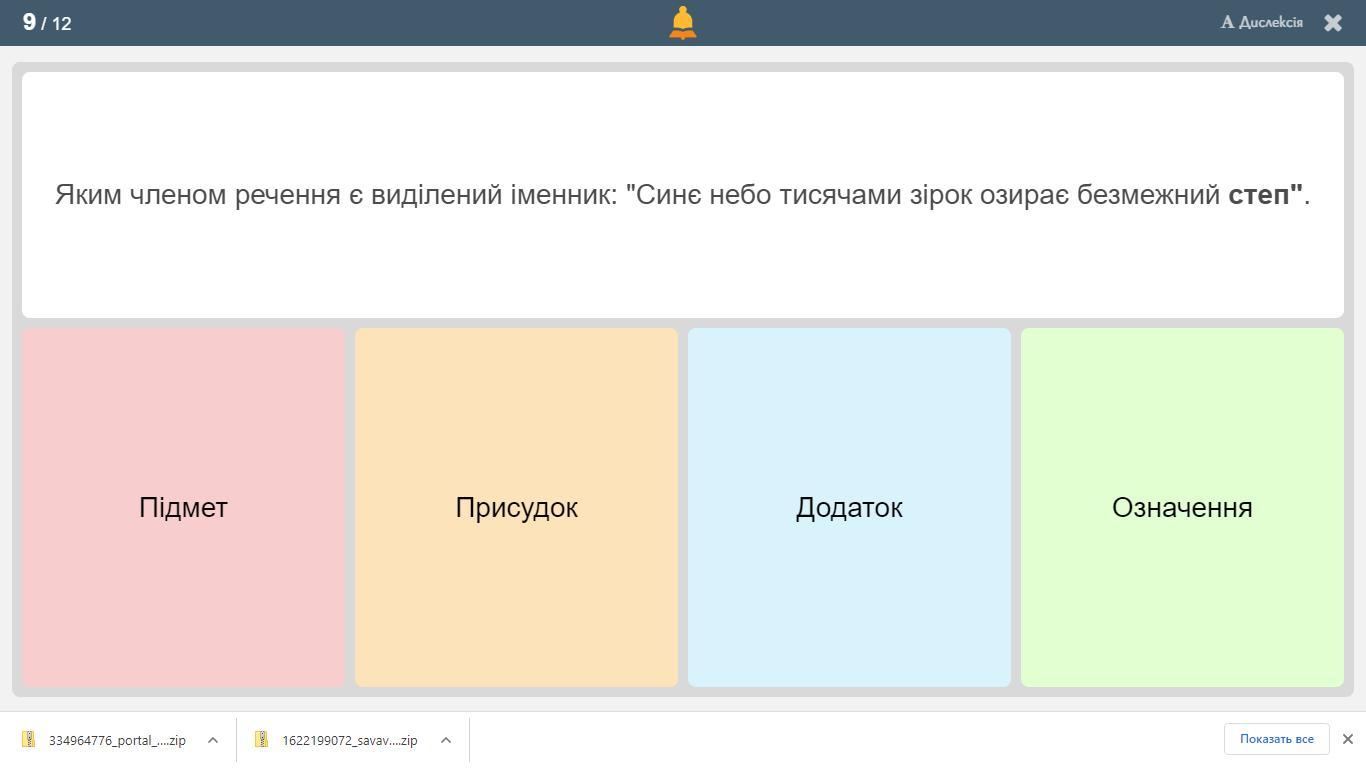The image size is (1366, 768).
Task: Close the downloads bar
Action: tap(1347, 739)
